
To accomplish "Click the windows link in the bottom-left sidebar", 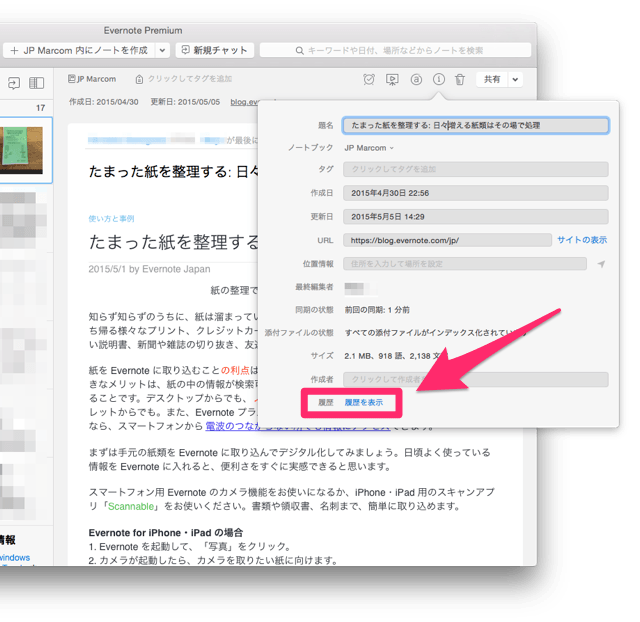I will 15,558.
